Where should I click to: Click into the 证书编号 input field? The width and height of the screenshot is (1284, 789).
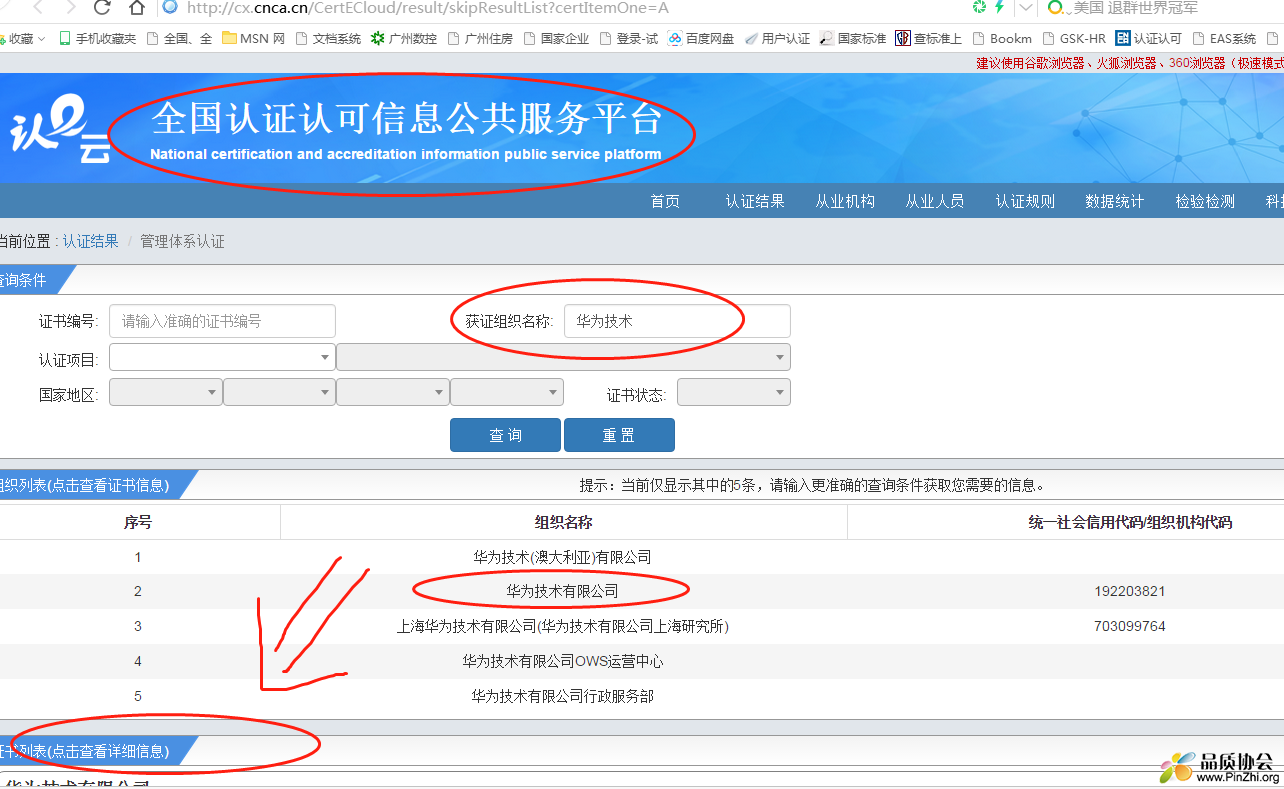222,321
